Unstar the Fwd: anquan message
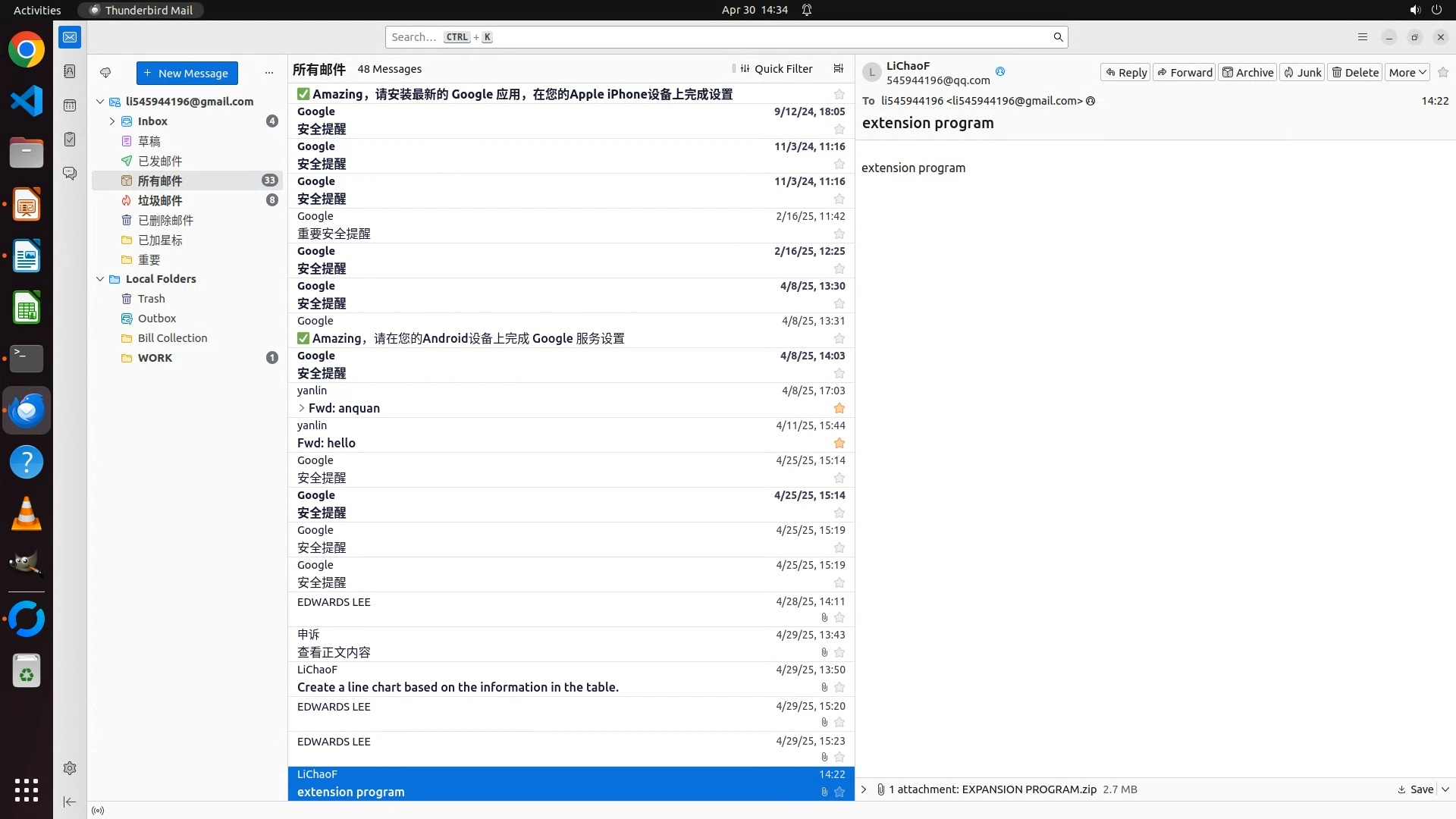The image size is (1456, 819). [839, 408]
